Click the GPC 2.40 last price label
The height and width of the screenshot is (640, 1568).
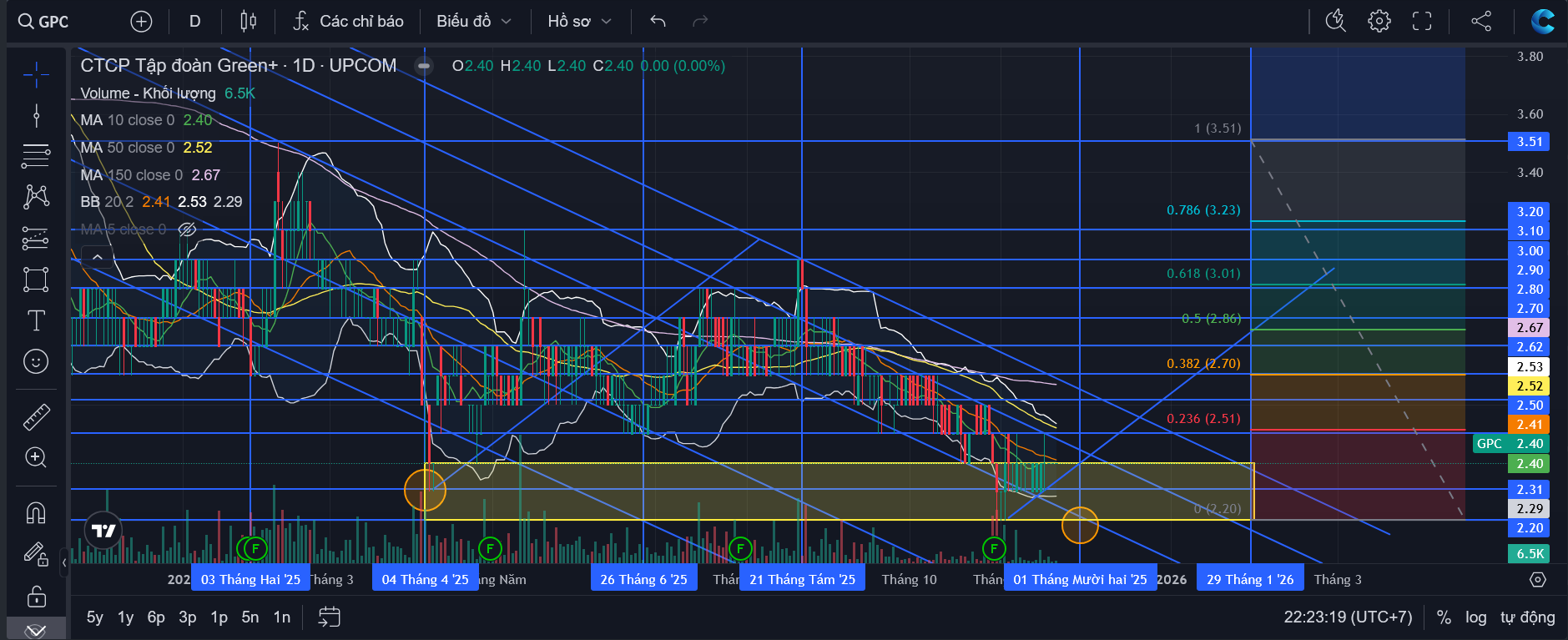1511,444
